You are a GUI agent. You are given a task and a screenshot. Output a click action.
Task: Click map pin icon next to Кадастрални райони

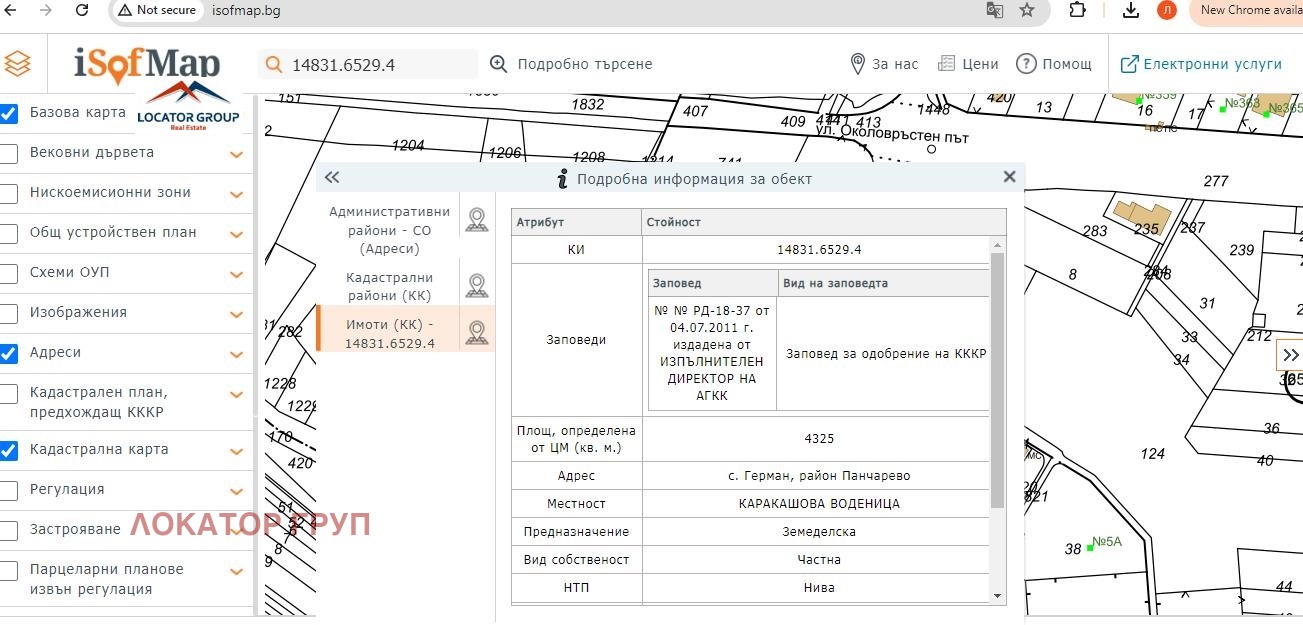pos(477,286)
